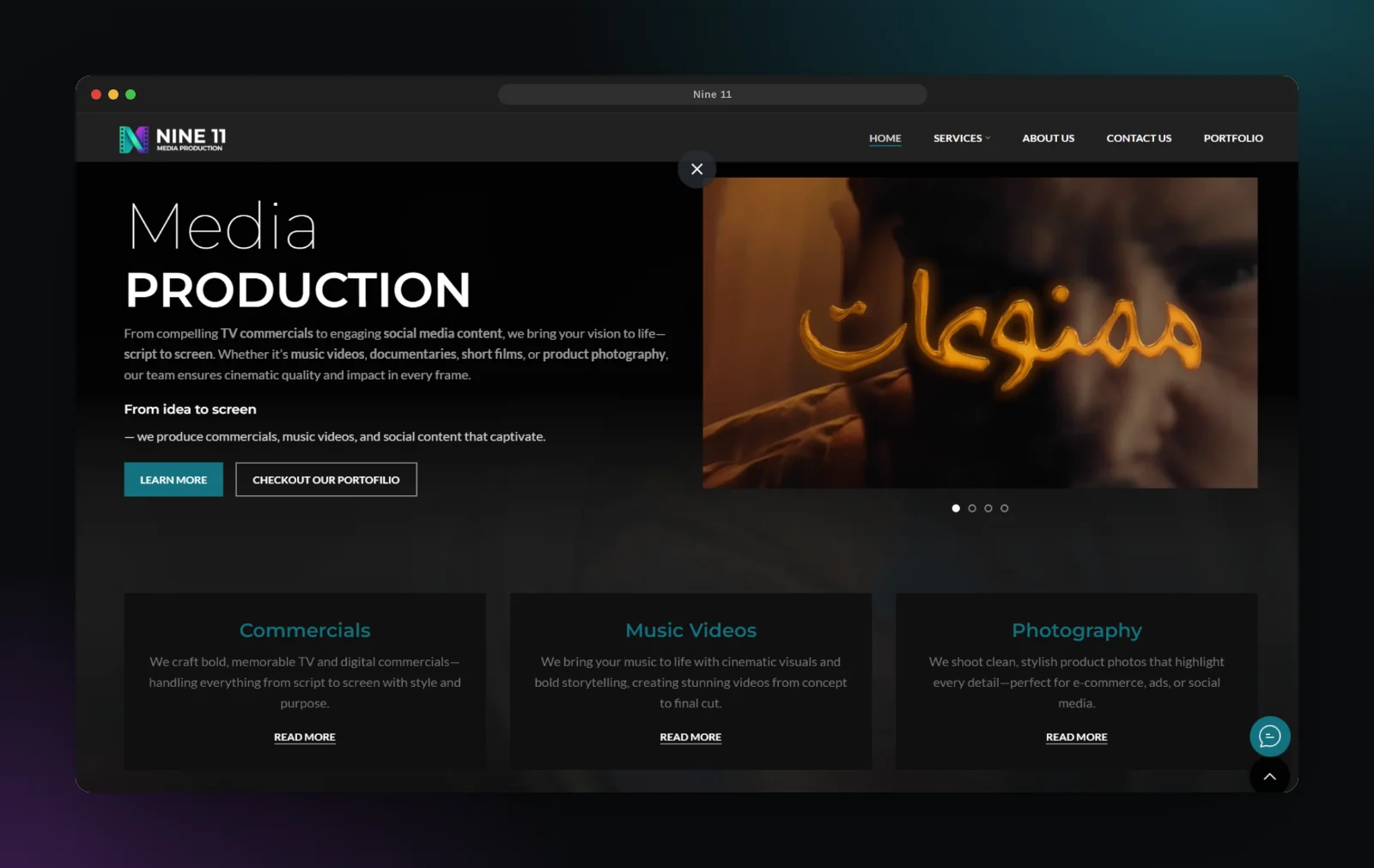Select the second carousel dot
Screen dimensions: 1374x868
coord(972,508)
